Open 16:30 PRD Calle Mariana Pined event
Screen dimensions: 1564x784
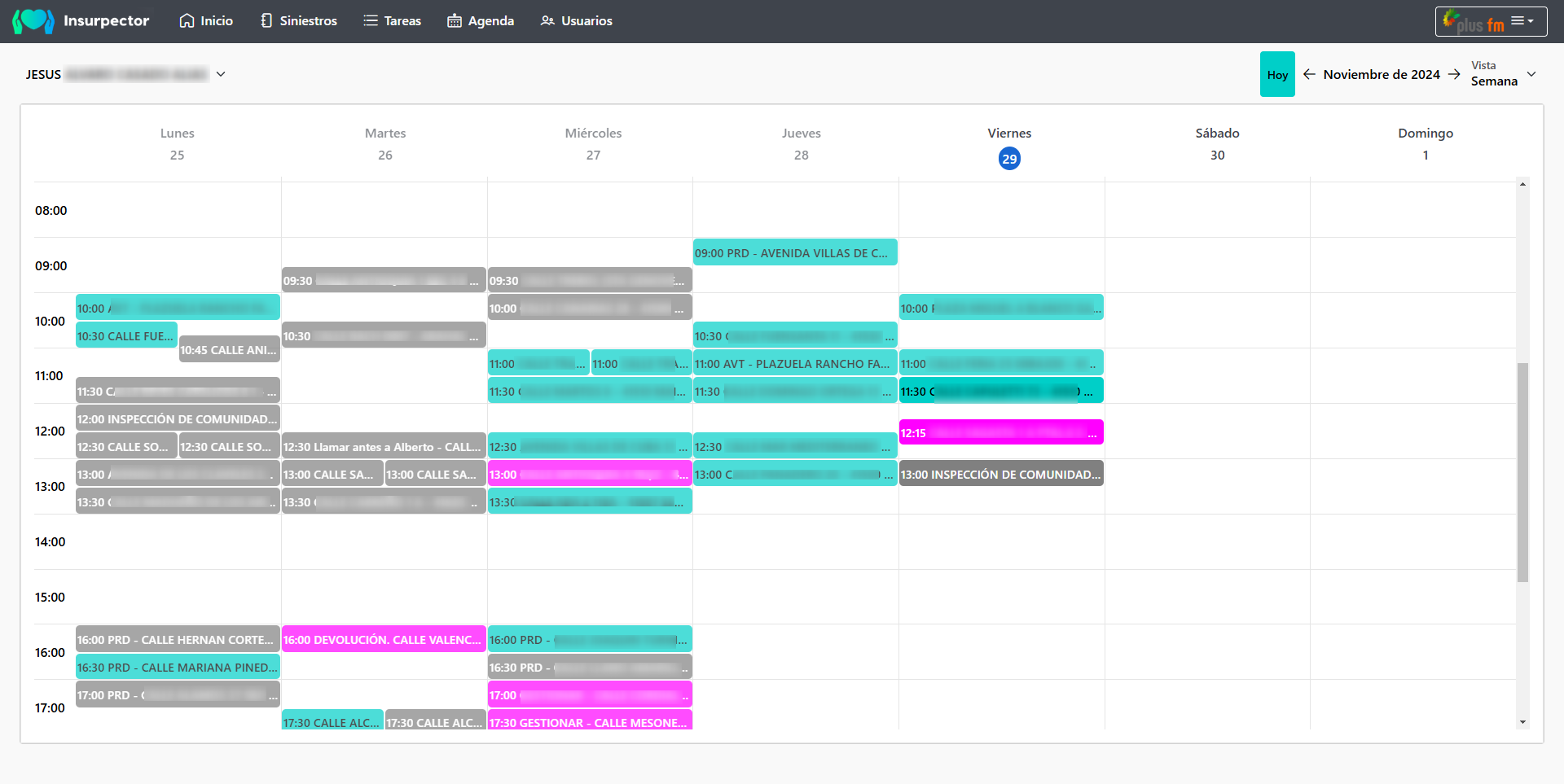point(178,667)
